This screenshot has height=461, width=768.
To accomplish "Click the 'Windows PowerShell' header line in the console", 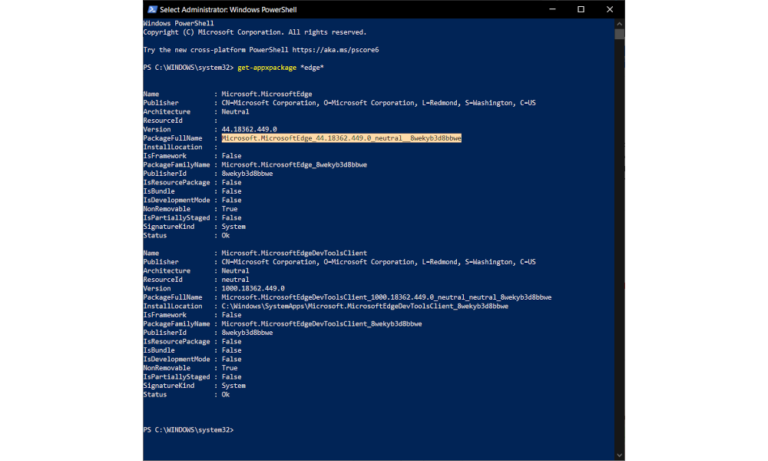I will tap(178, 24).
